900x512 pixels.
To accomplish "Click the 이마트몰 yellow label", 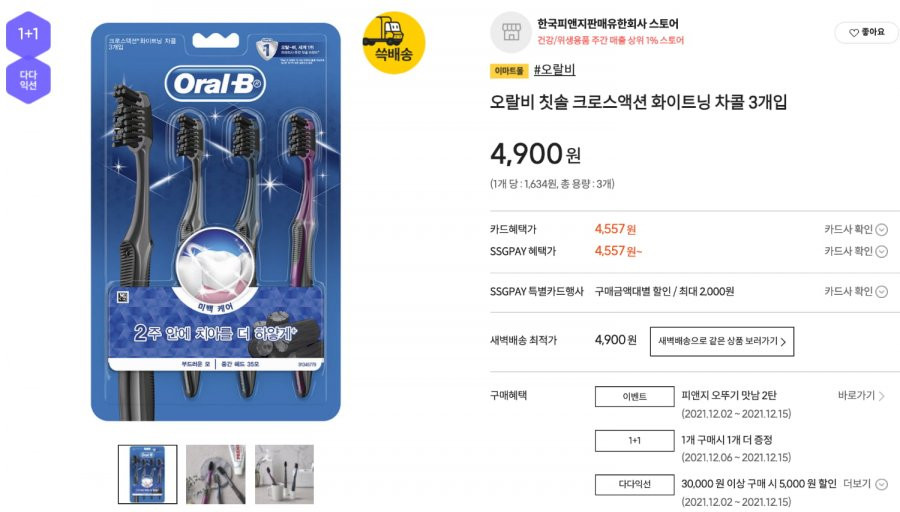I will [509, 71].
